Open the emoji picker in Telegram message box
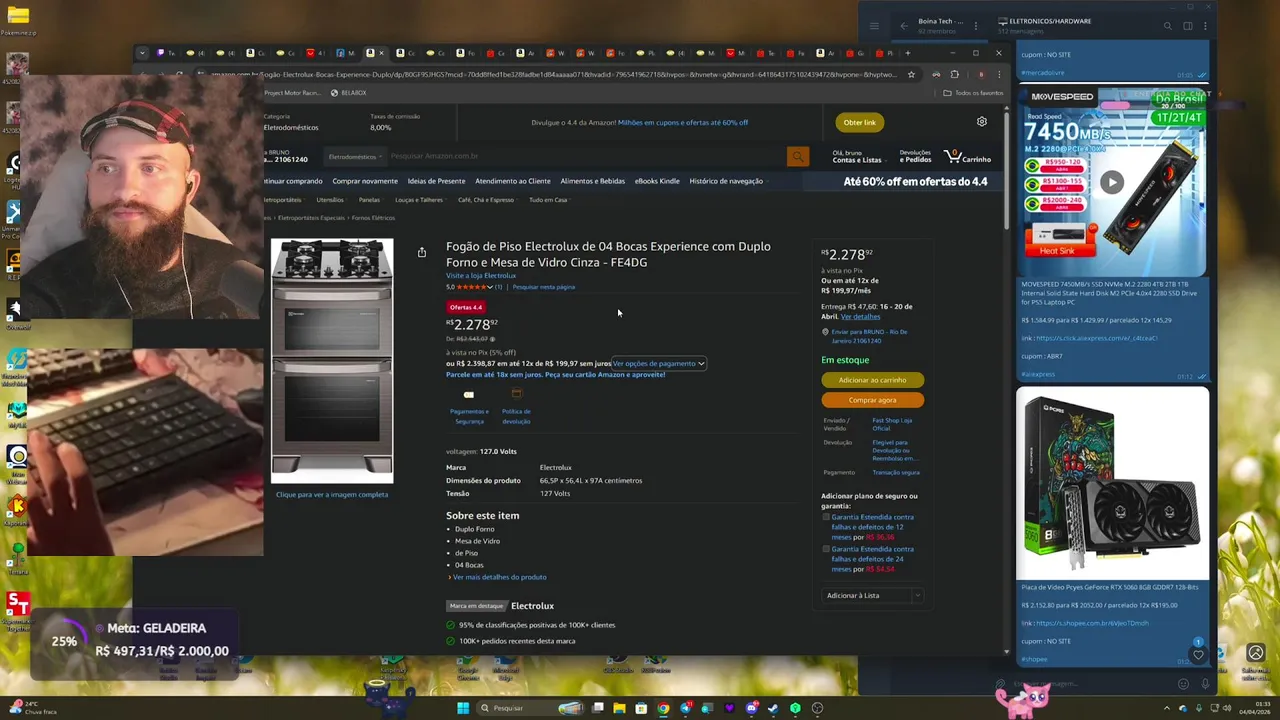The width and height of the screenshot is (1280, 720). (1183, 684)
